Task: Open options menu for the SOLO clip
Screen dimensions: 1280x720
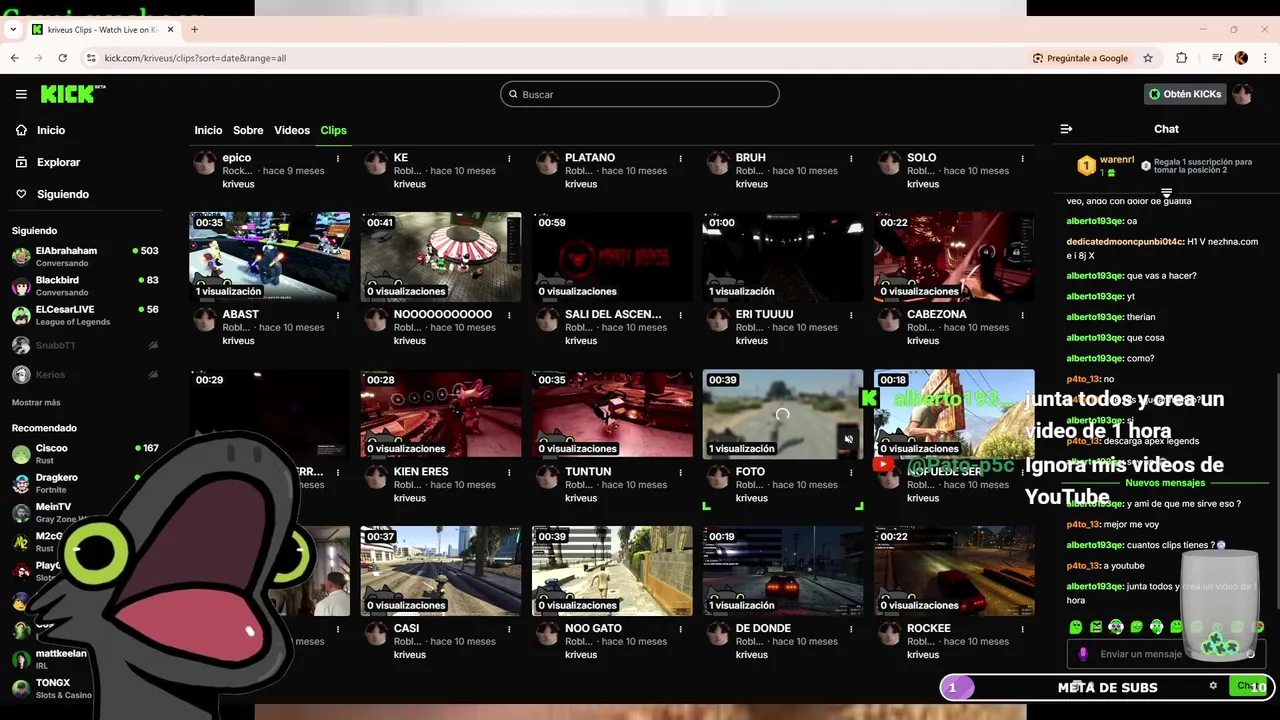Action: 1022,158
